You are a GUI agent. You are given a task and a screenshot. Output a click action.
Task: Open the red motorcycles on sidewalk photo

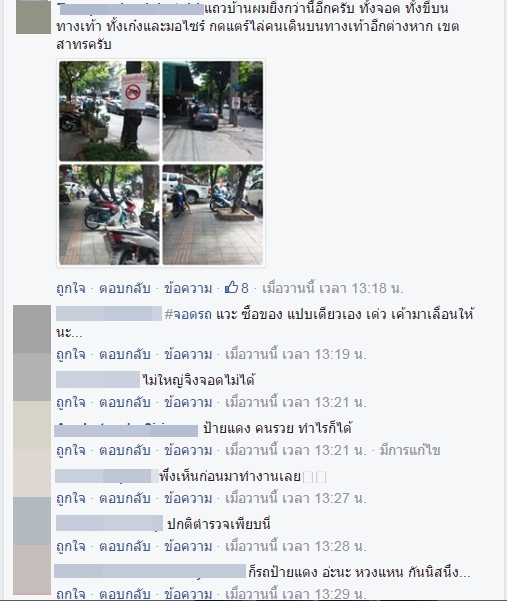[x=109, y=215]
